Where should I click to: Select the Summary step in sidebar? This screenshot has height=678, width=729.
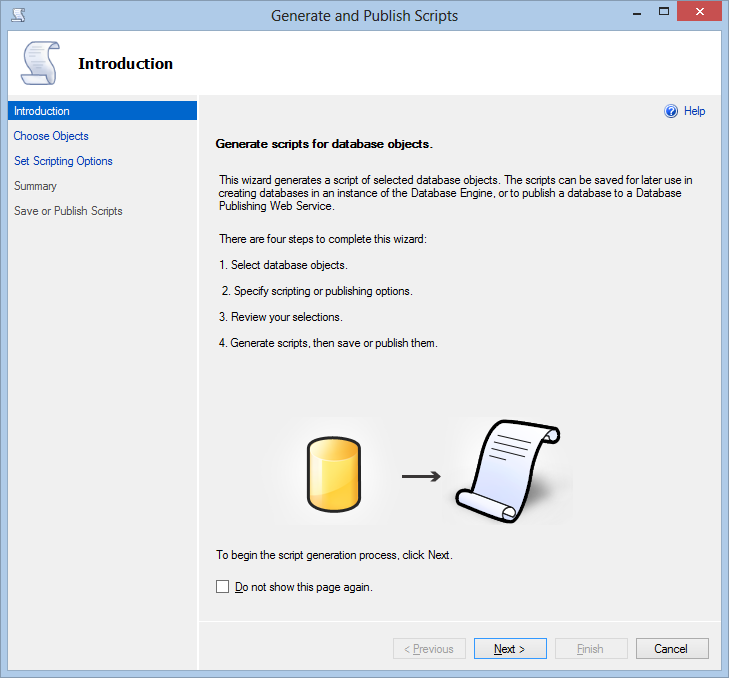35,186
